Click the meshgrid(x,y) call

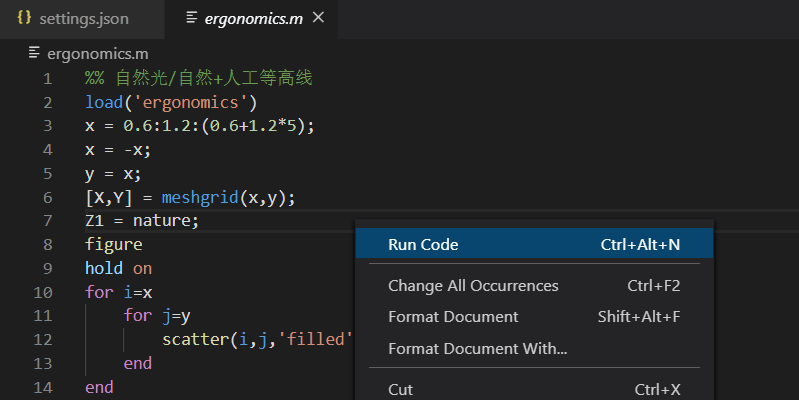click(x=228, y=197)
